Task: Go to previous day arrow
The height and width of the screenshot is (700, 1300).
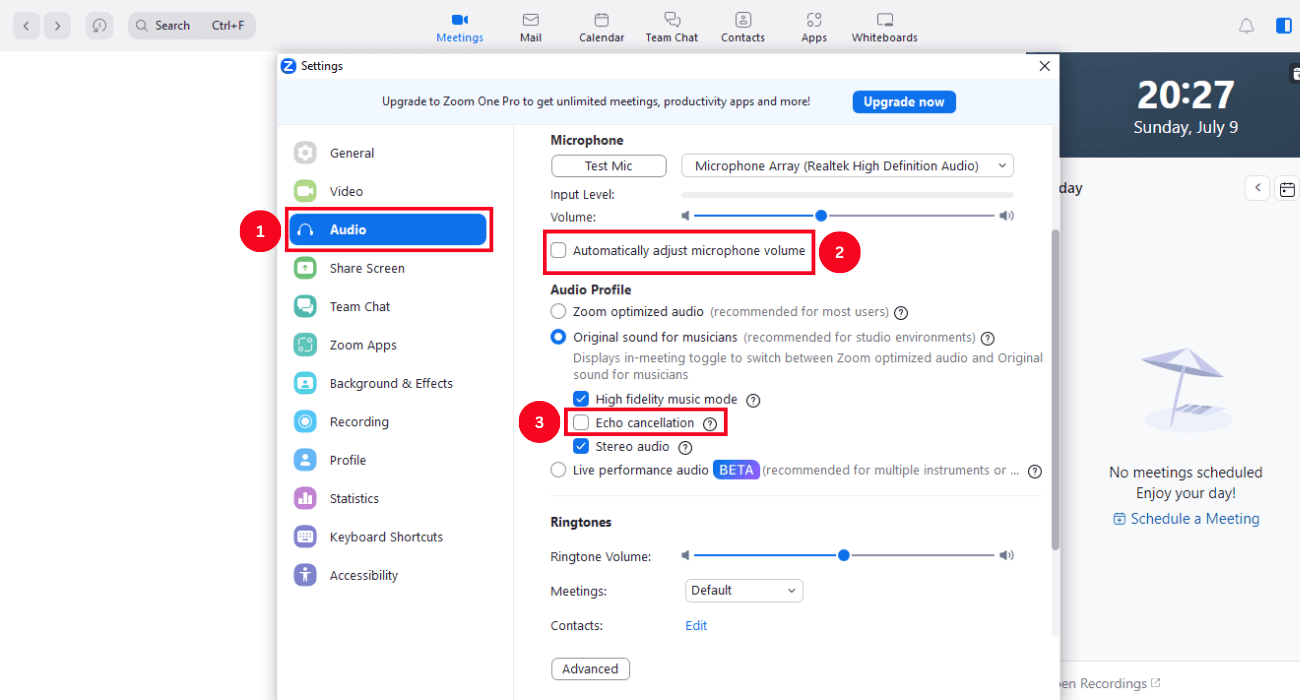Action: pos(1257,188)
